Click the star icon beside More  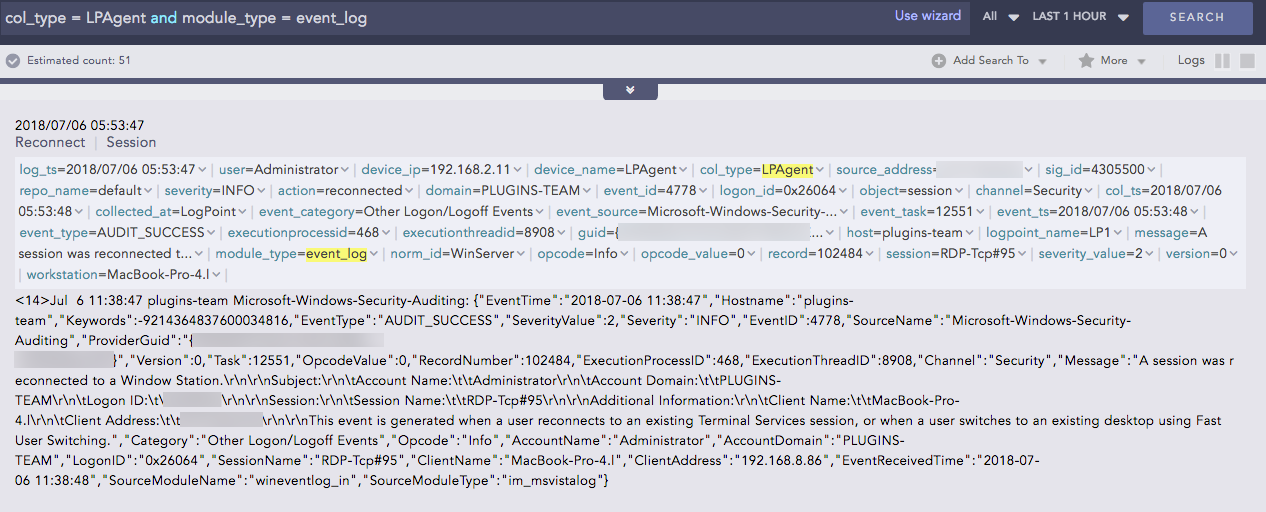pyautogui.click(x=1086, y=61)
